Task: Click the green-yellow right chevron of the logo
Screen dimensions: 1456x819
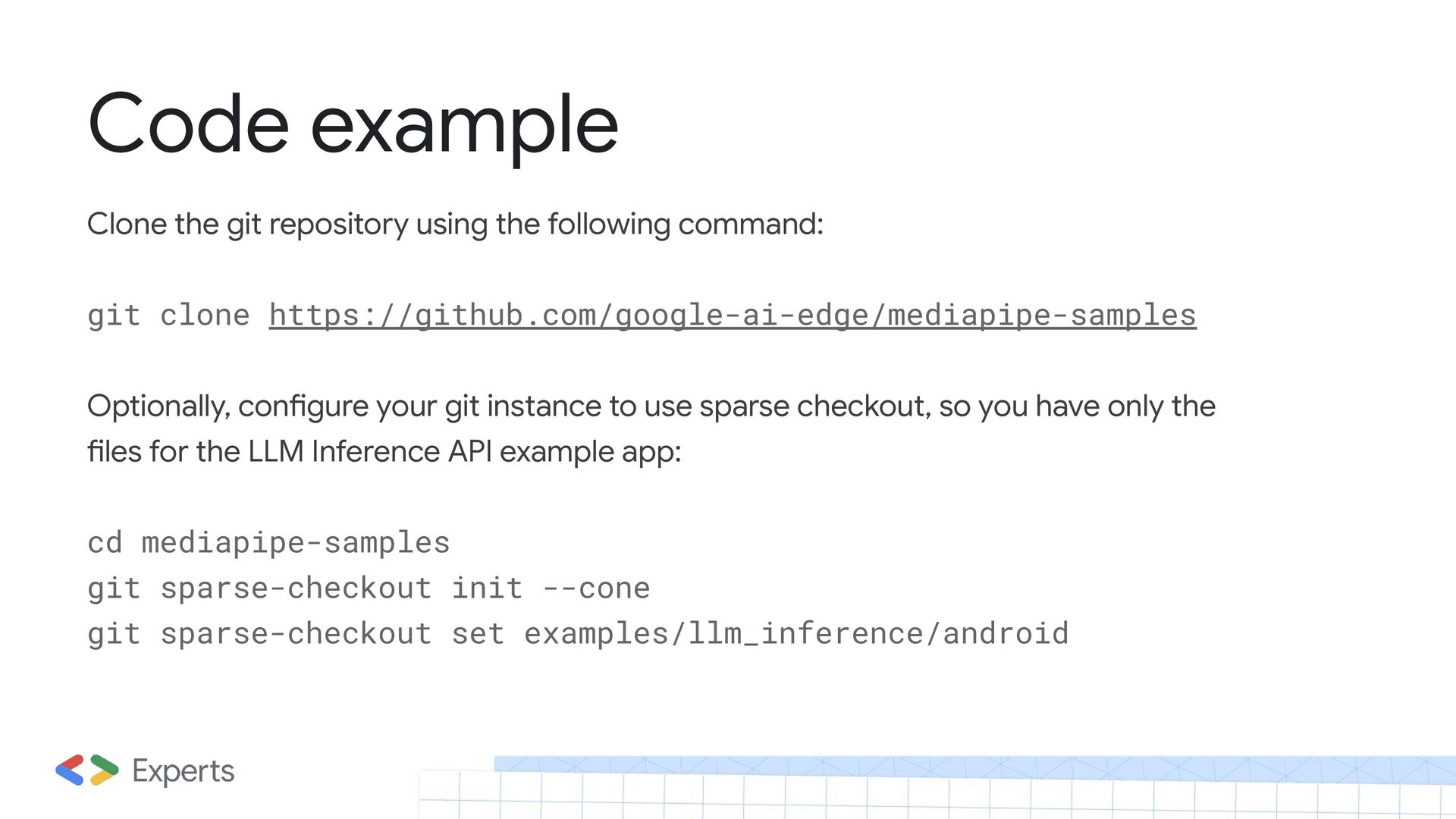Action: (105, 770)
